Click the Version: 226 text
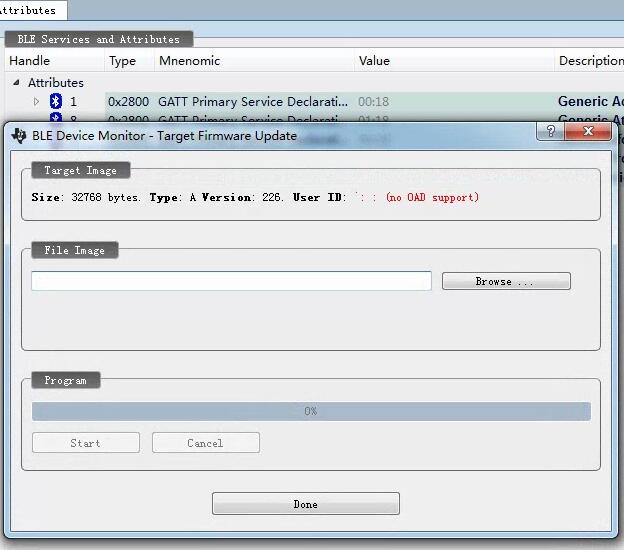The image size is (624, 550). [242, 197]
